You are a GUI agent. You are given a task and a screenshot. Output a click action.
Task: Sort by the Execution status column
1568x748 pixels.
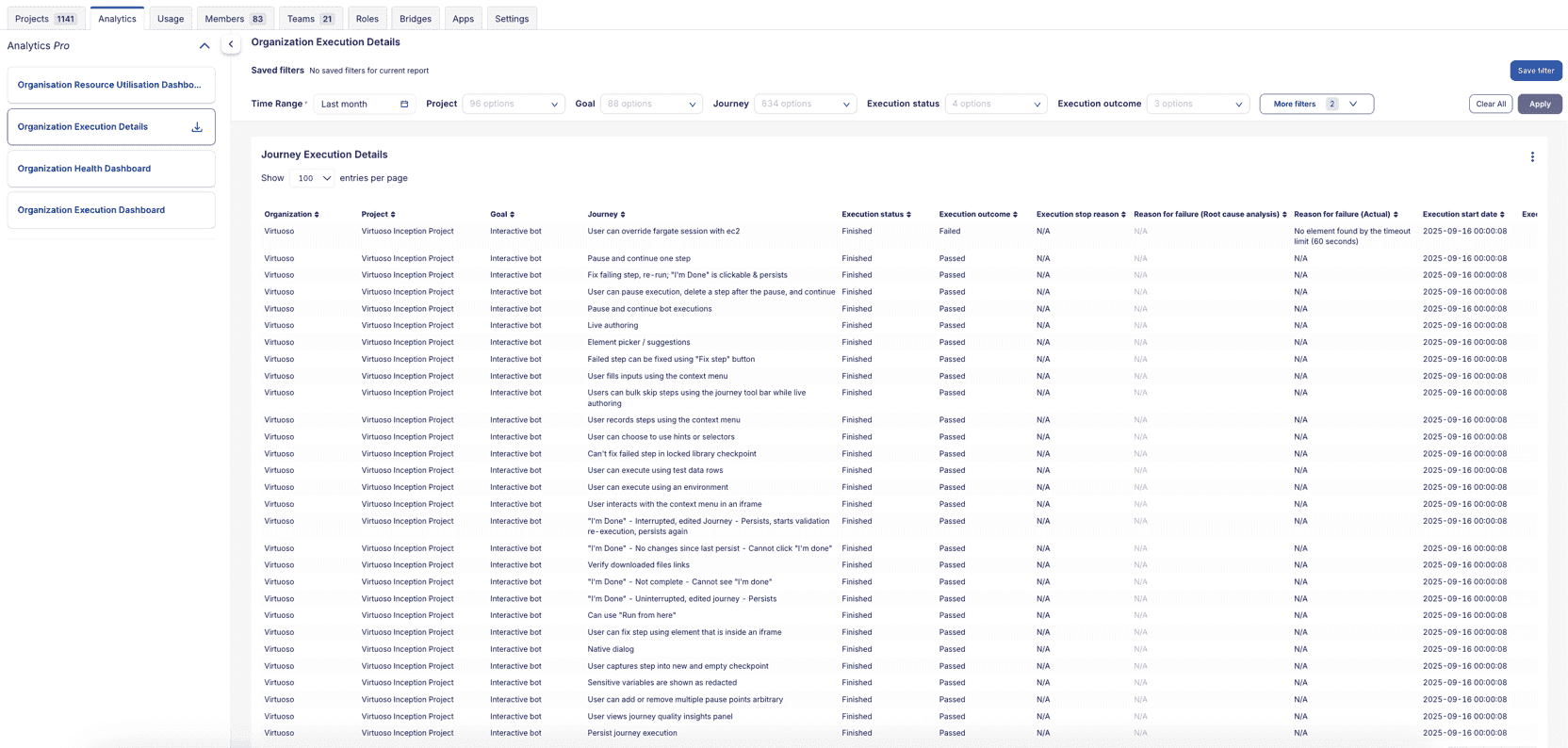[x=876, y=215]
